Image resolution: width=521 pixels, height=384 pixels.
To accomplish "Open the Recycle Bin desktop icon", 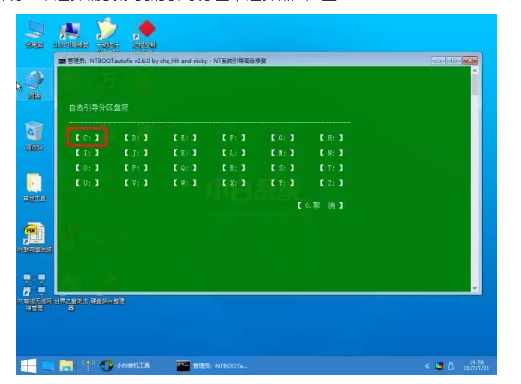I will coord(34,136).
